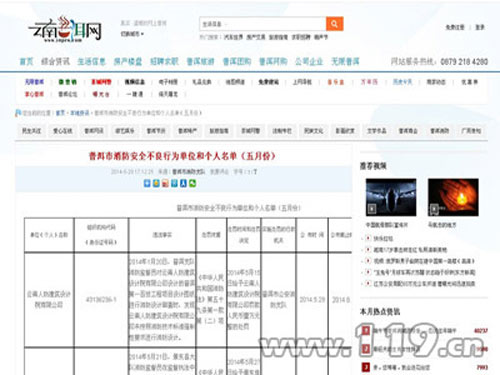Open the blue plus share icon
Viewport: 500px width, 375px height.
coord(147,183)
